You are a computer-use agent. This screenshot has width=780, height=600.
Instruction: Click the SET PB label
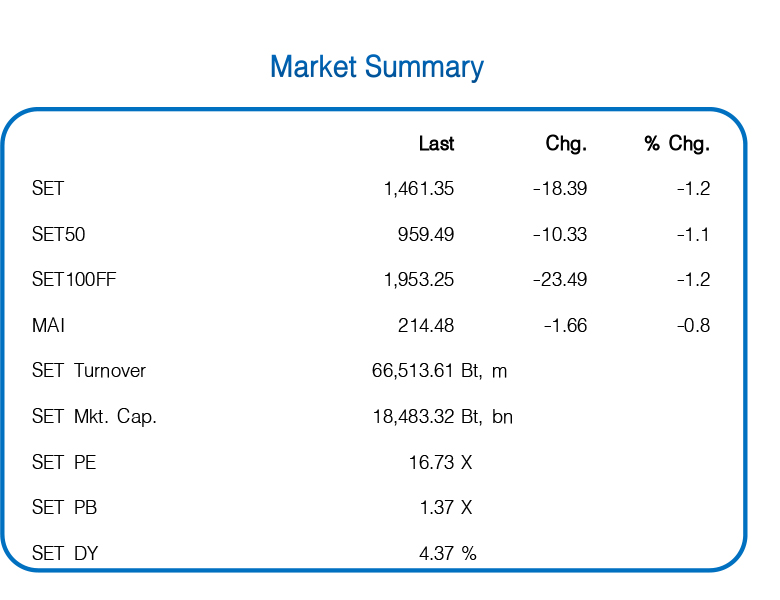pyautogui.click(x=64, y=507)
